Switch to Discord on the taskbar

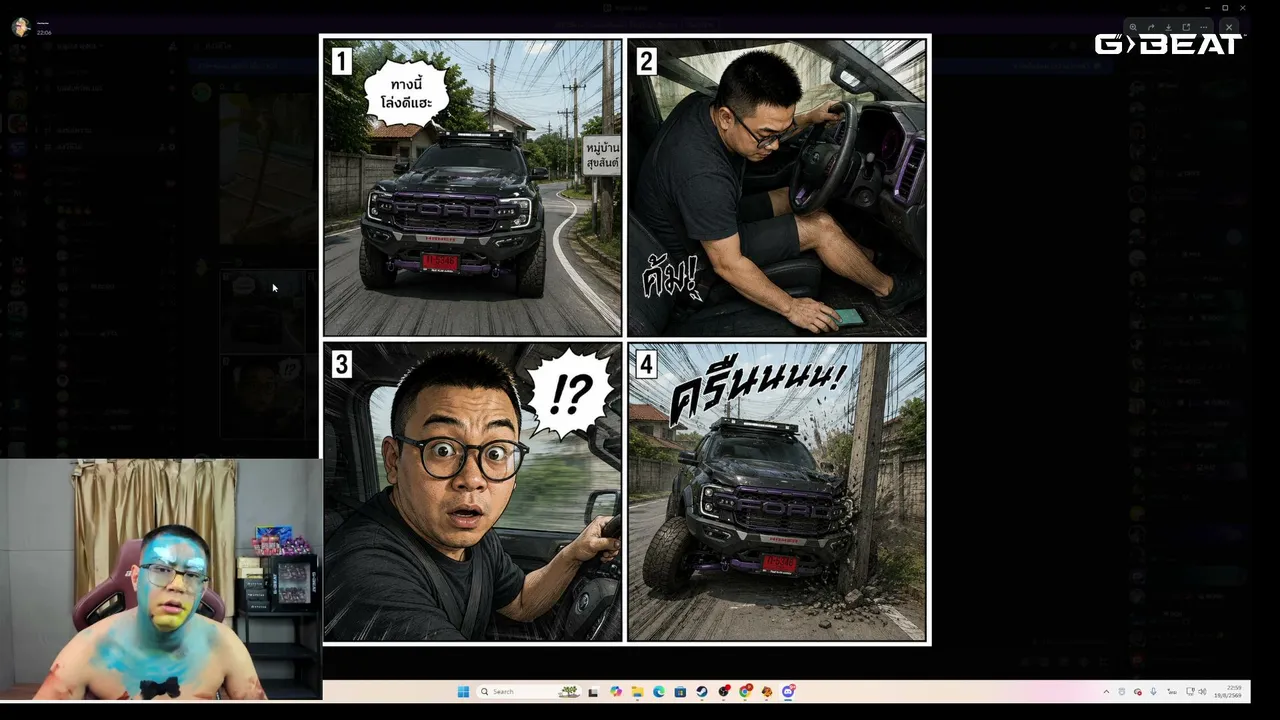click(x=788, y=691)
